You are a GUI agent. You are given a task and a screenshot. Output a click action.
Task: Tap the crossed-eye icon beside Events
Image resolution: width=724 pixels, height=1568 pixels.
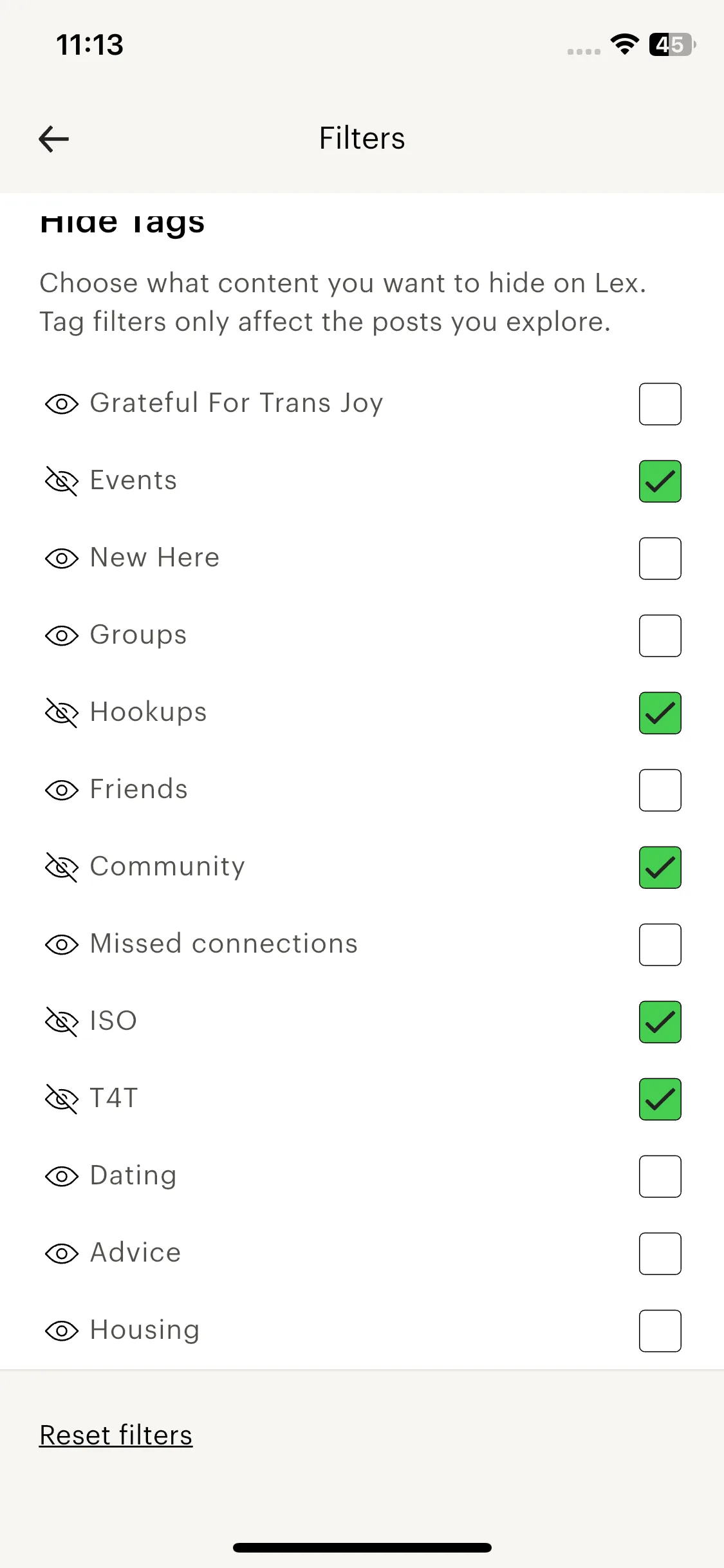(x=62, y=481)
